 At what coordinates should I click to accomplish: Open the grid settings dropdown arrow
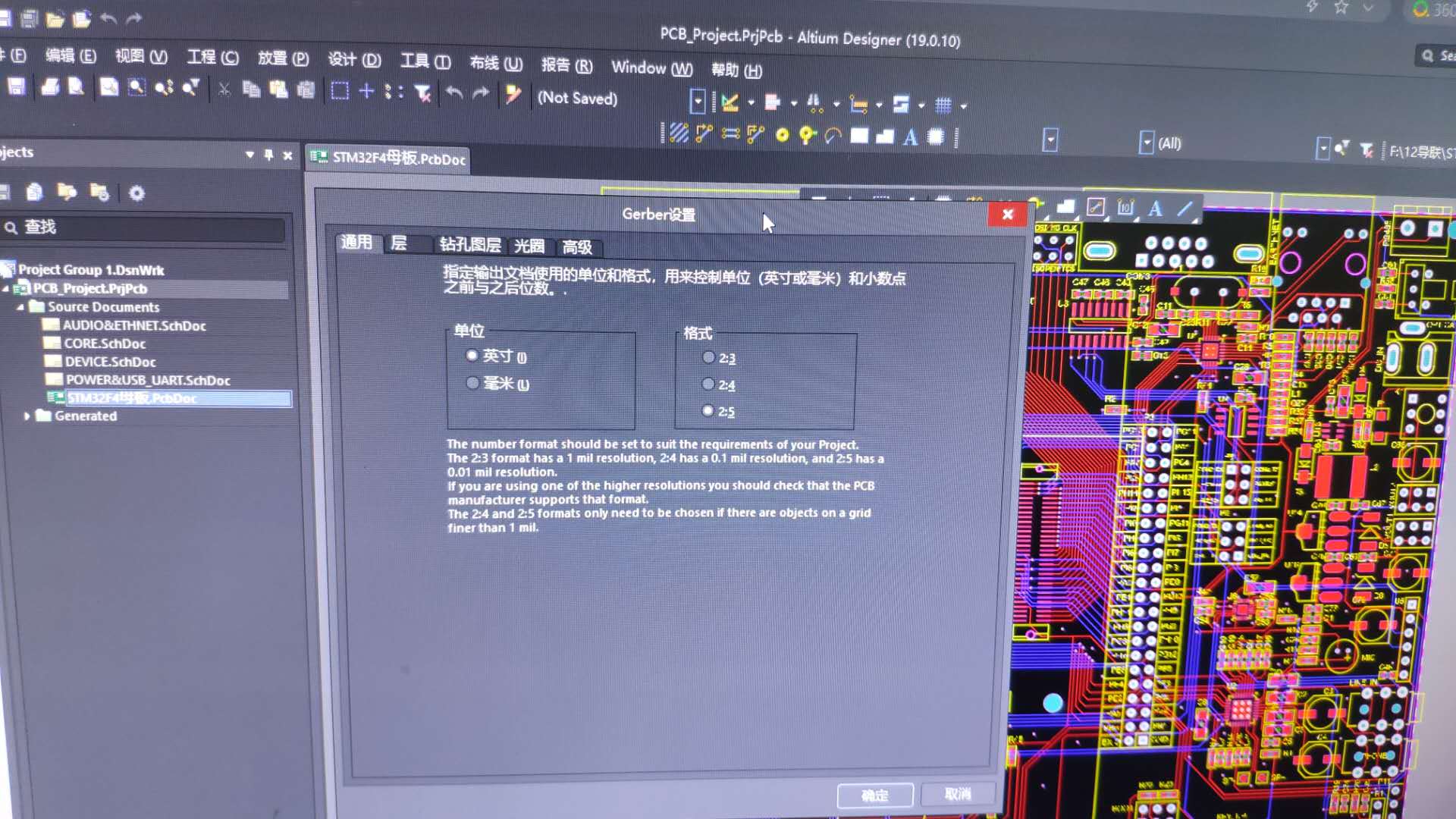964,106
